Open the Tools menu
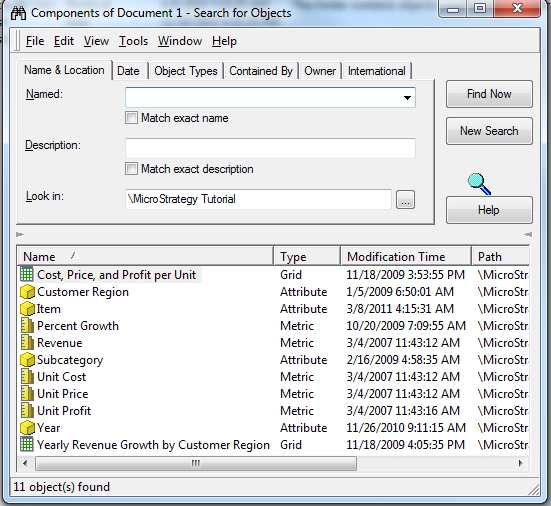The width and height of the screenshot is (551, 506). pyautogui.click(x=133, y=41)
